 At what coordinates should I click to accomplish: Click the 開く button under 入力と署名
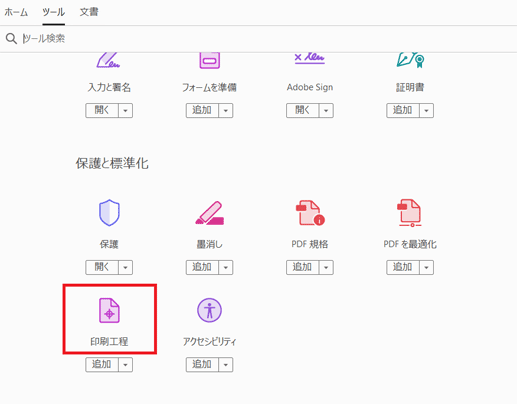102,110
